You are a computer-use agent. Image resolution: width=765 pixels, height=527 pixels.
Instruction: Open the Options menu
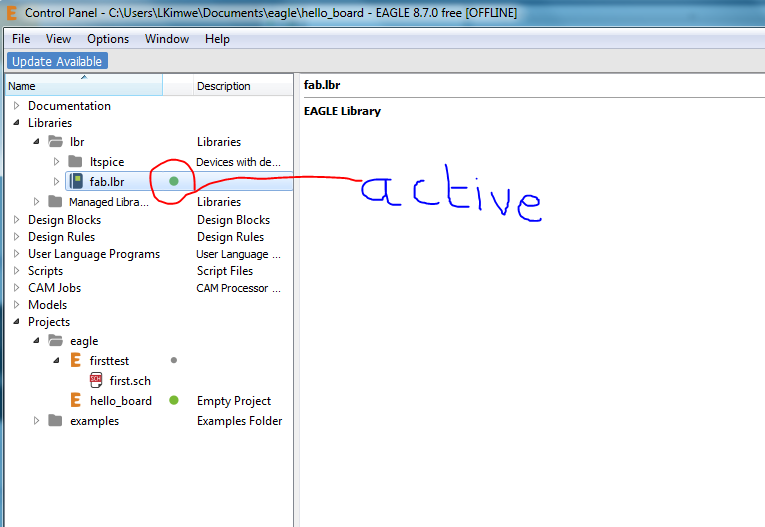[108, 39]
